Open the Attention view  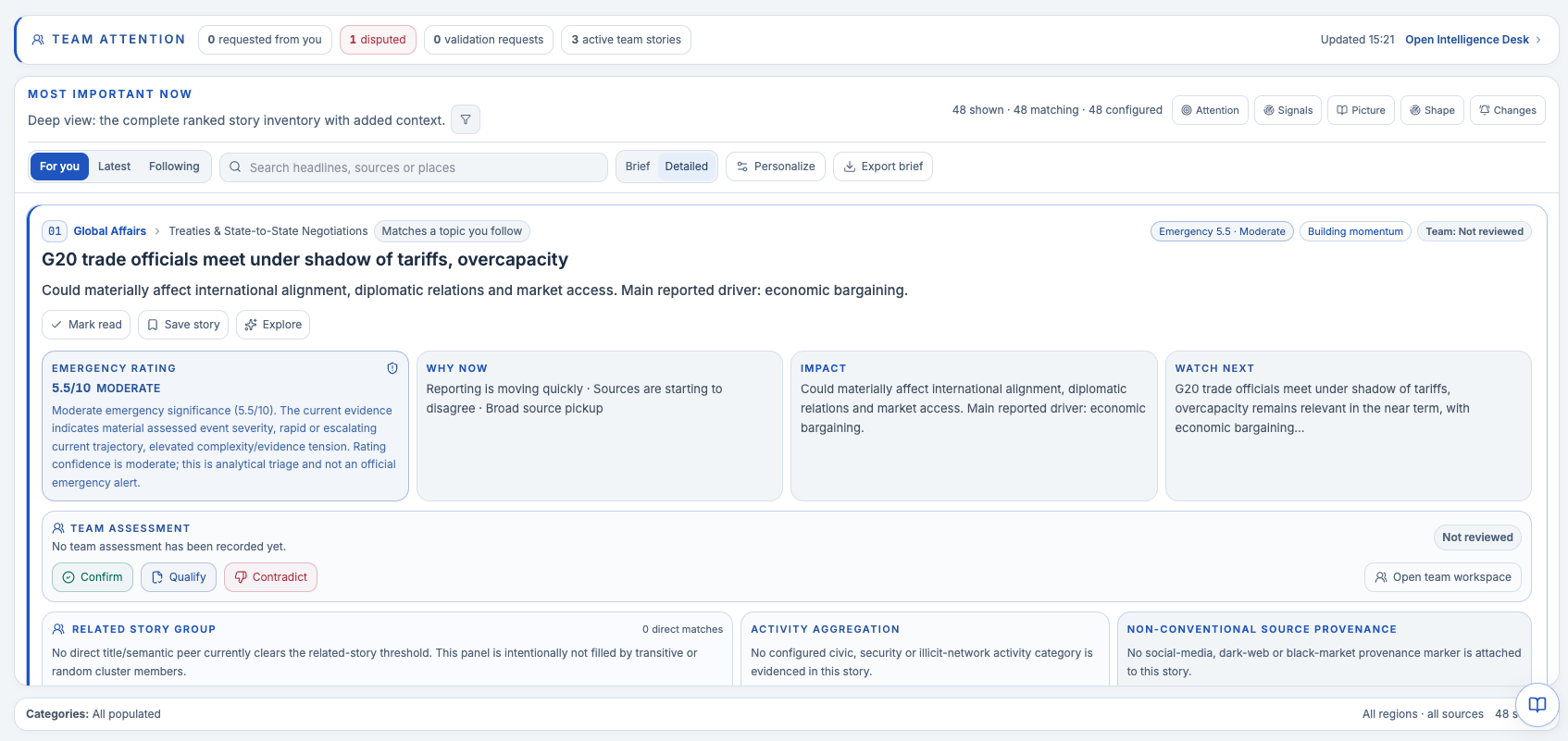pos(1210,110)
